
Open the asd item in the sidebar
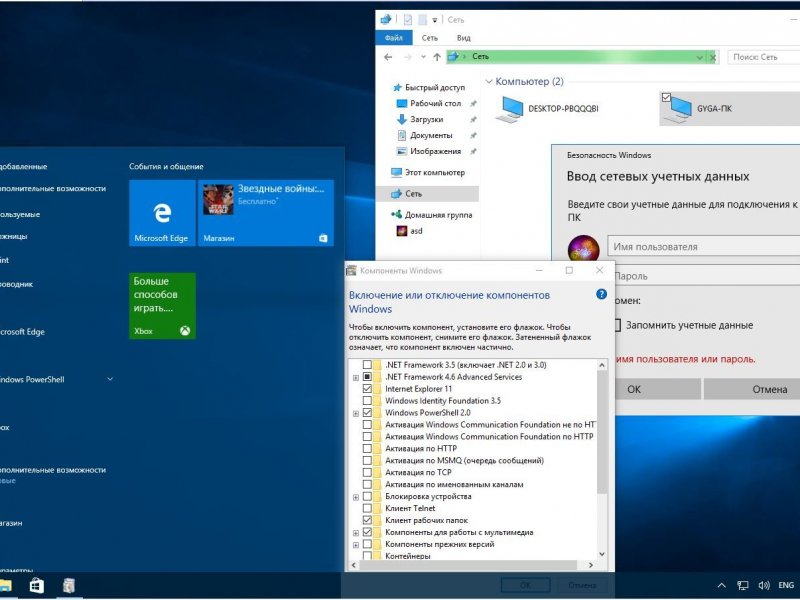pos(416,231)
